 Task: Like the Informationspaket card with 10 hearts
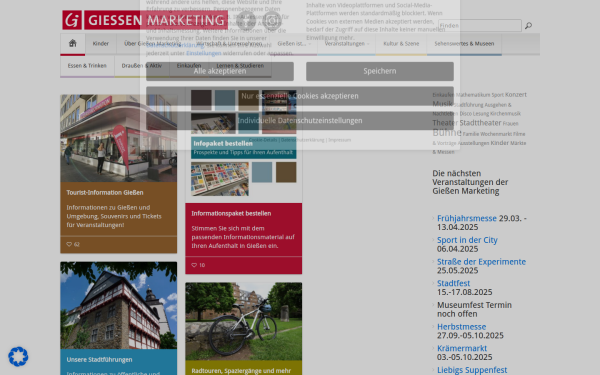[198, 265]
